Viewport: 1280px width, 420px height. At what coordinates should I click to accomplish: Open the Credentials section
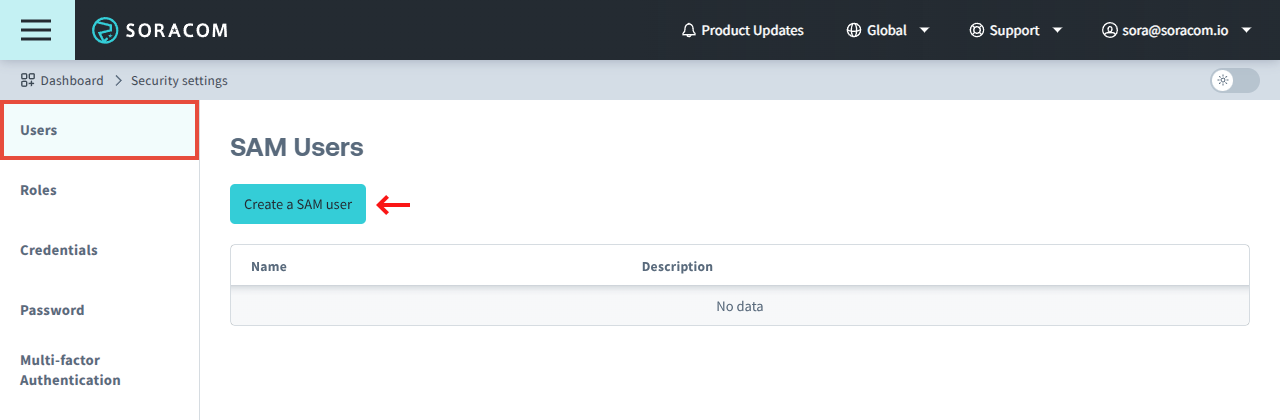[59, 250]
